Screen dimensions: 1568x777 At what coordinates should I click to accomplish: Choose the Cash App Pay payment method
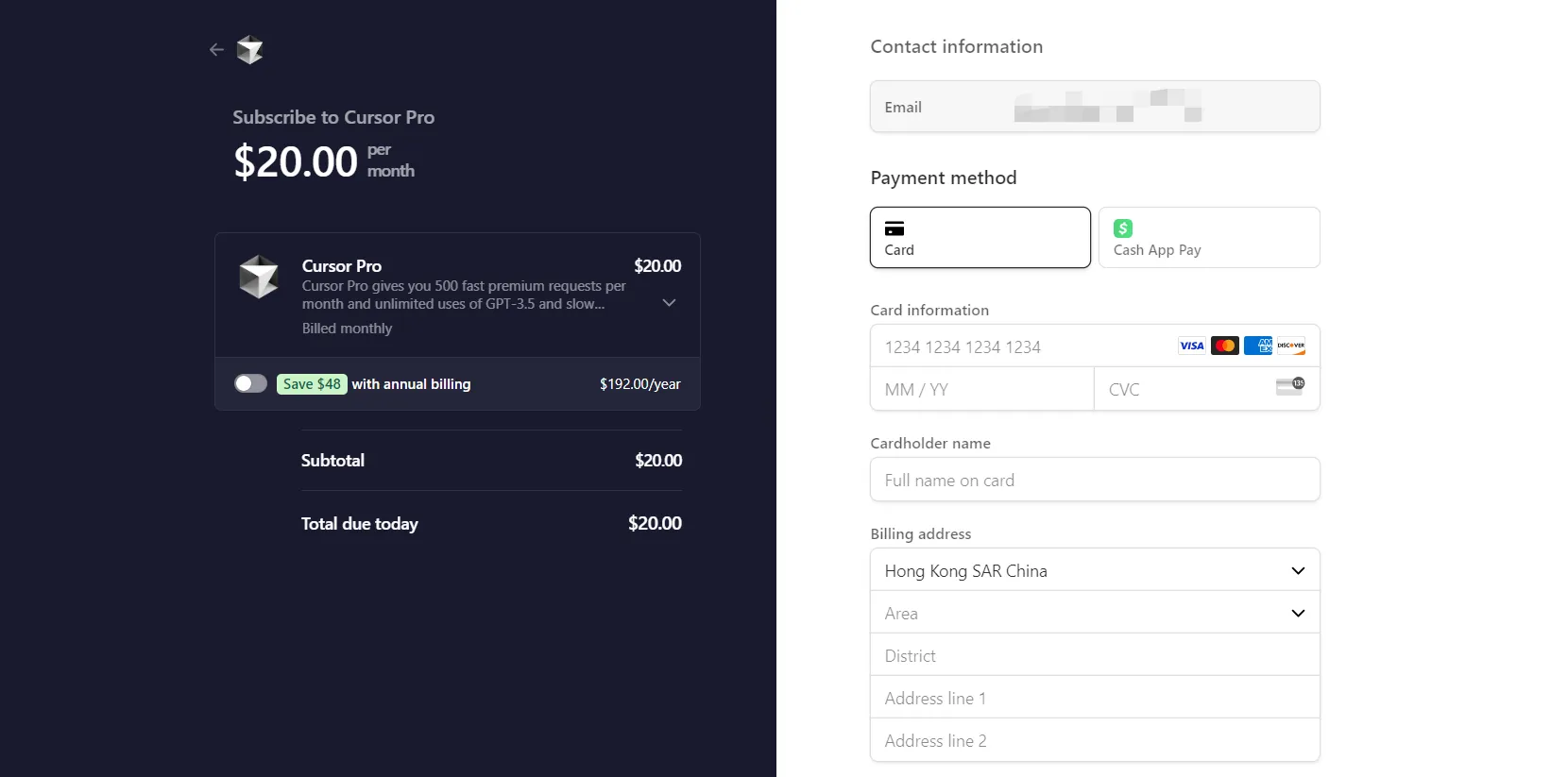pos(1208,238)
